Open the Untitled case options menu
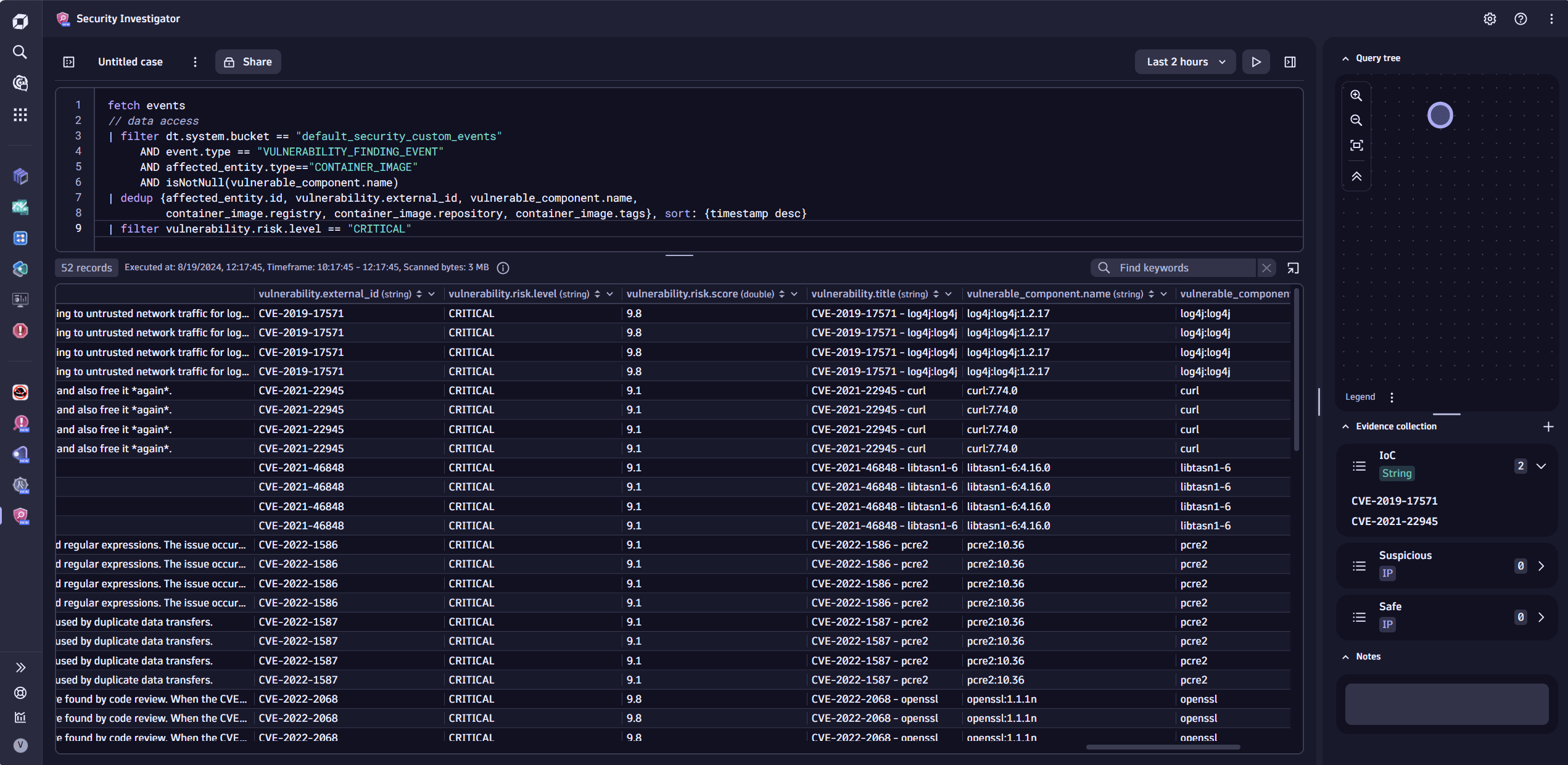Image resolution: width=1568 pixels, height=765 pixels. point(195,62)
